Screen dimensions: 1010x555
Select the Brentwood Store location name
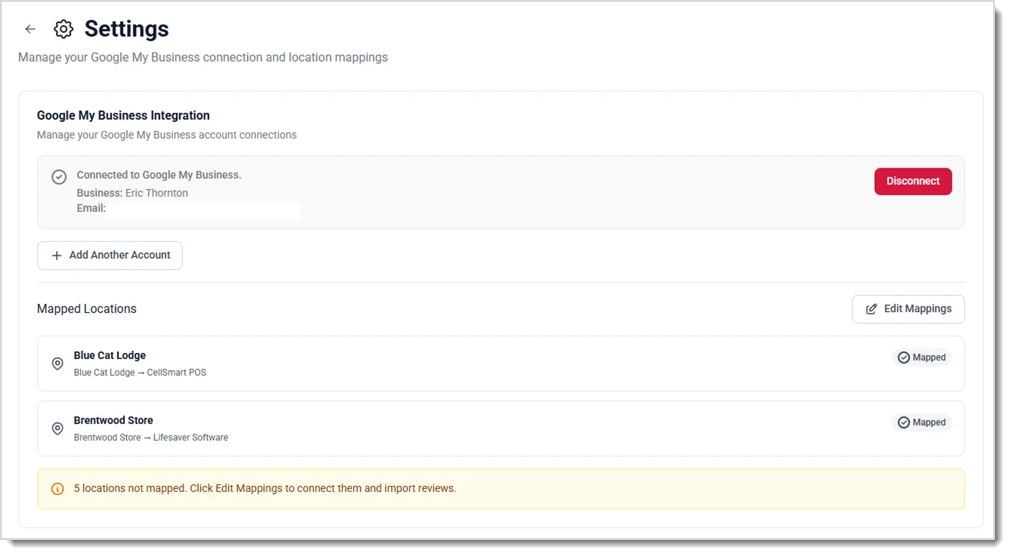pos(113,420)
